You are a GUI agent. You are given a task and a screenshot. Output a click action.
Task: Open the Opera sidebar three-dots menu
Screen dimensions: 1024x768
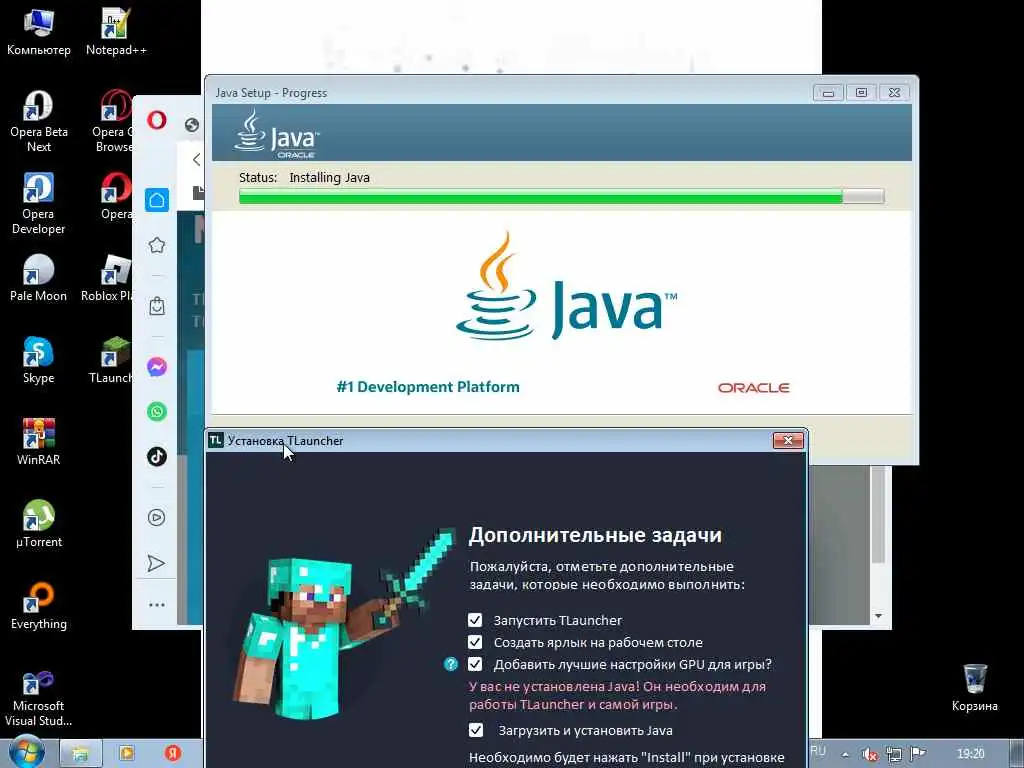point(157,605)
